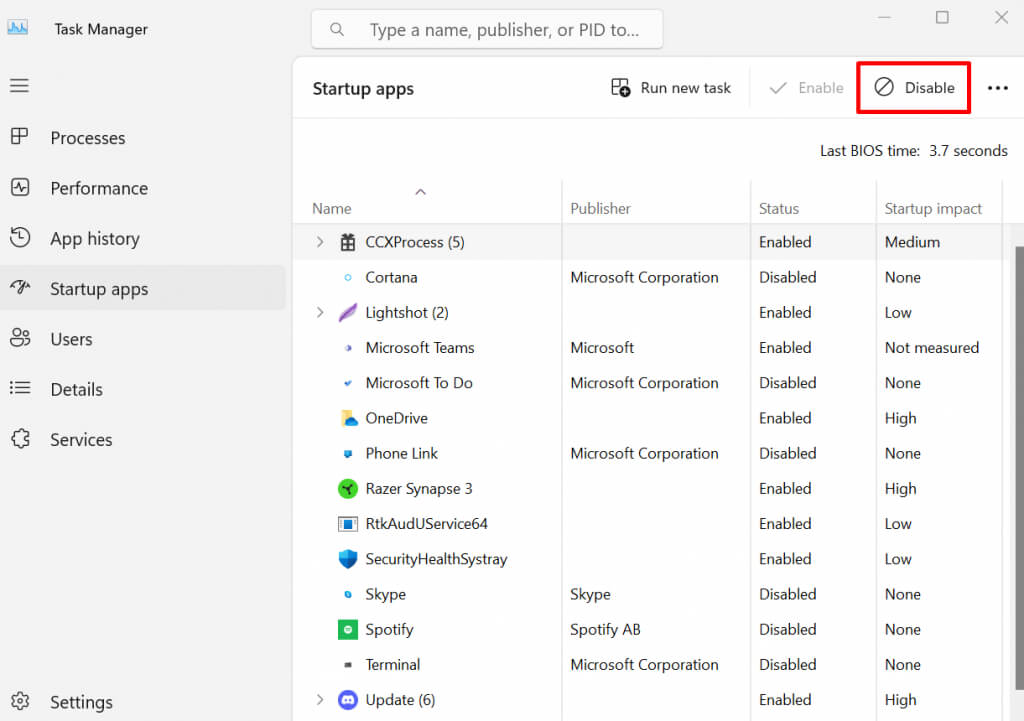Click the OneDrive cloud icon

tap(347, 418)
